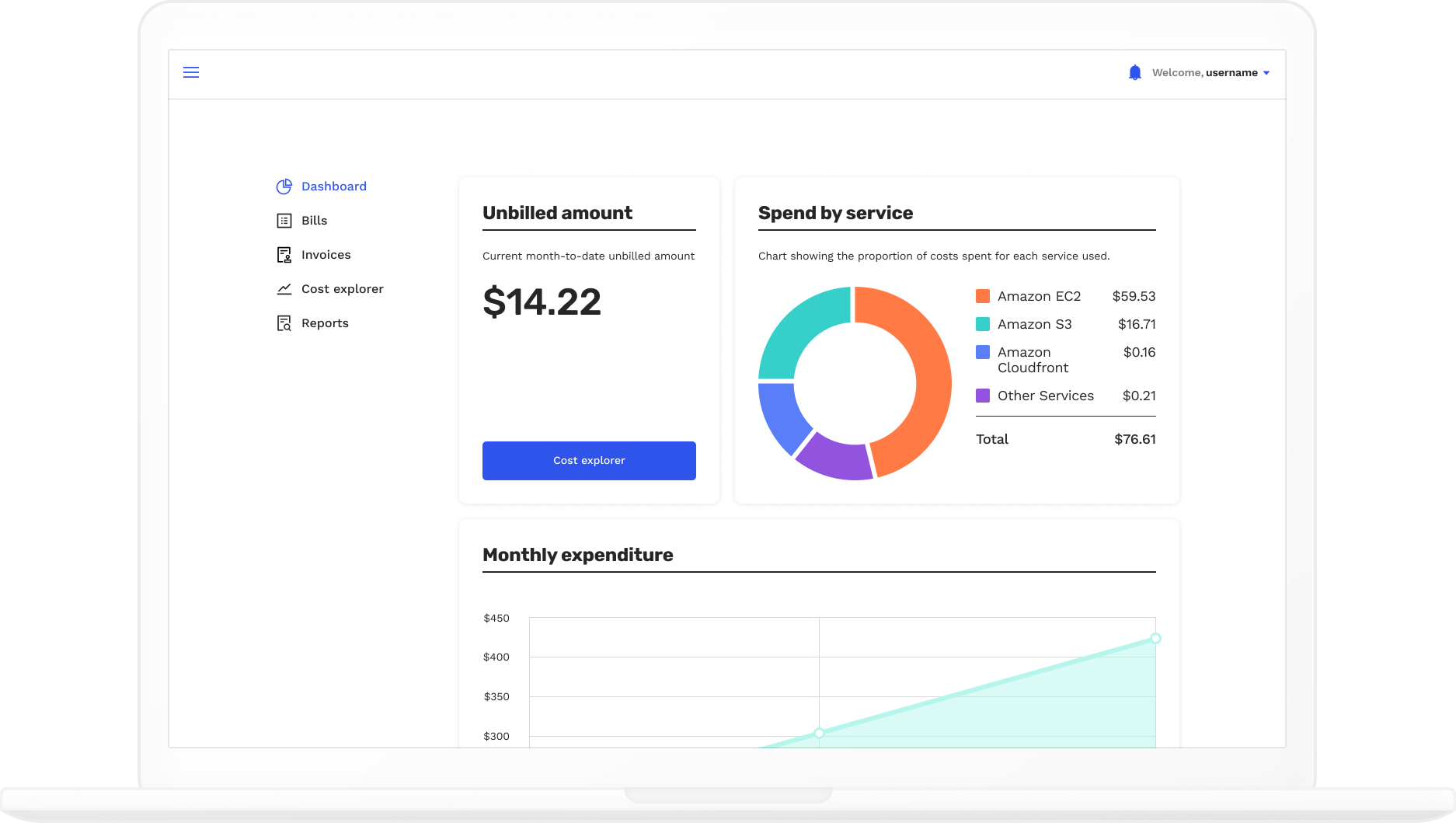Click the $400 axis label
The image size is (1456, 823).
click(496, 657)
